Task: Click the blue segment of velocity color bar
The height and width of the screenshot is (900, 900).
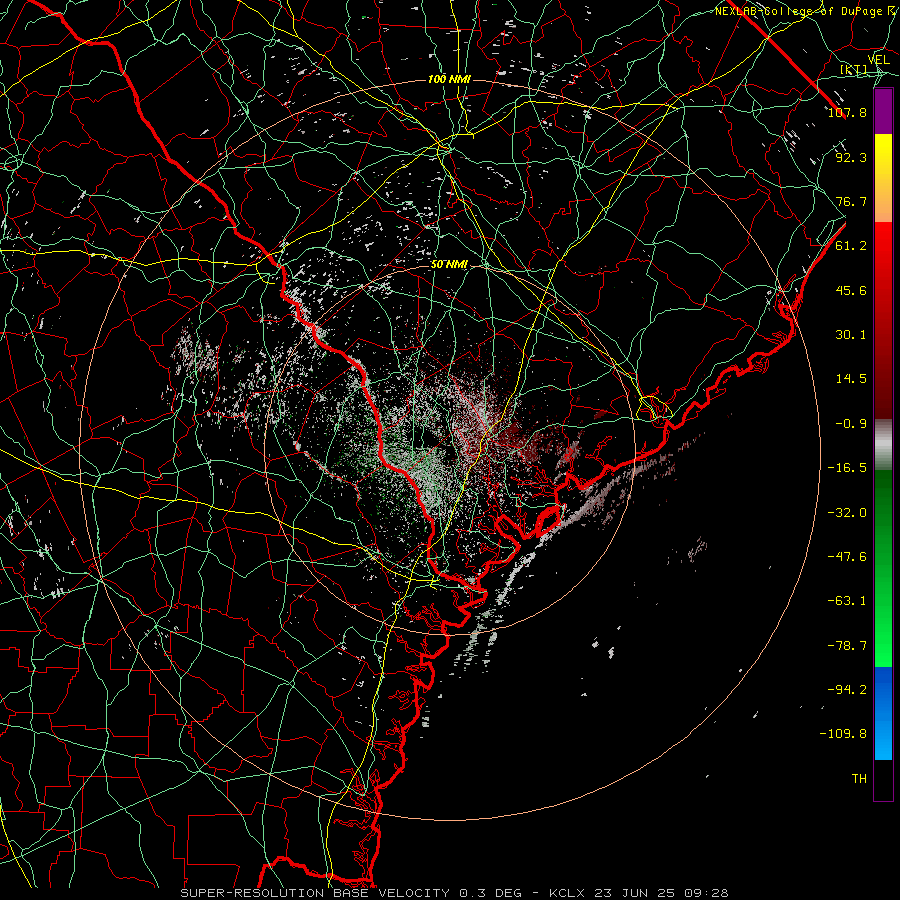Action: (883, 713)
